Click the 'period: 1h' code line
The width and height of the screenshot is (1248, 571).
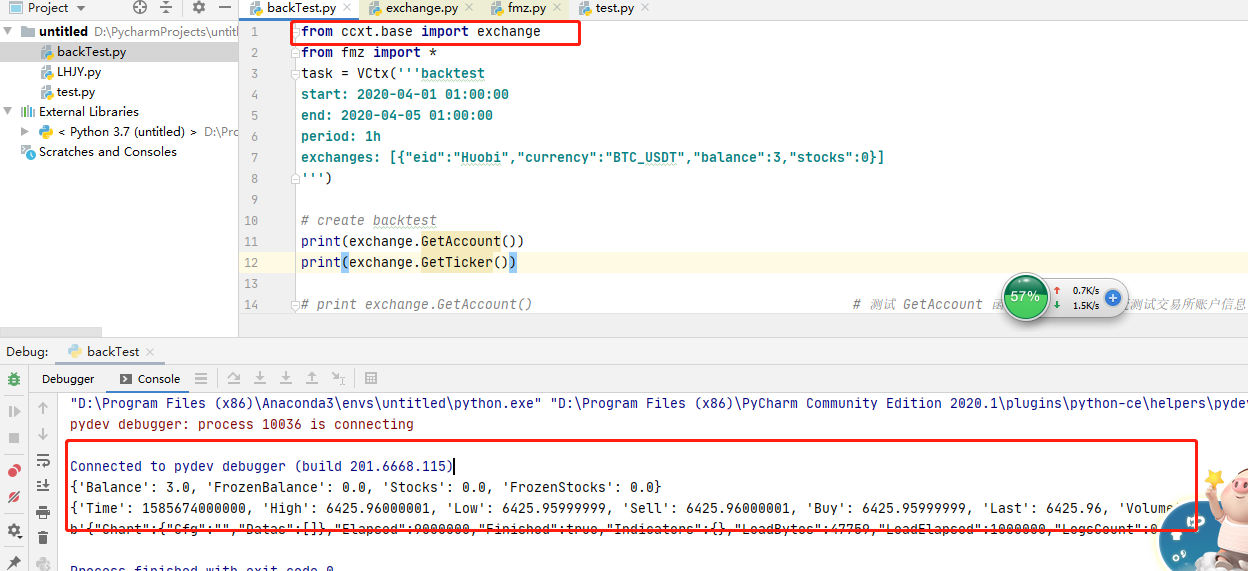point(340,136)
